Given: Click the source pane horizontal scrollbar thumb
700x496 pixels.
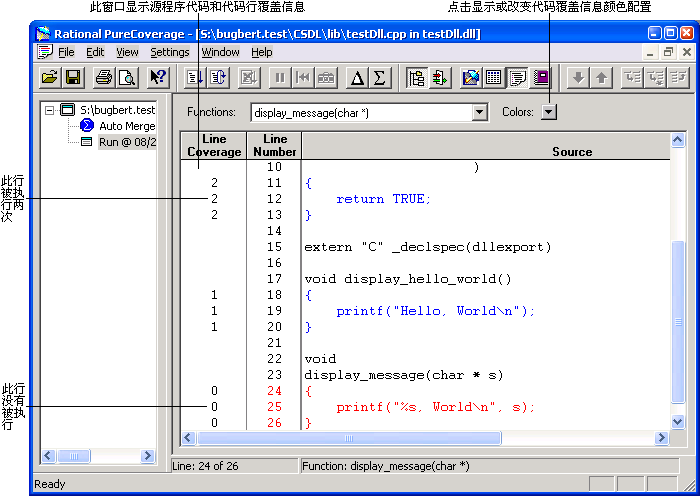Looking at the screenshot, I should tap(349, 438).
